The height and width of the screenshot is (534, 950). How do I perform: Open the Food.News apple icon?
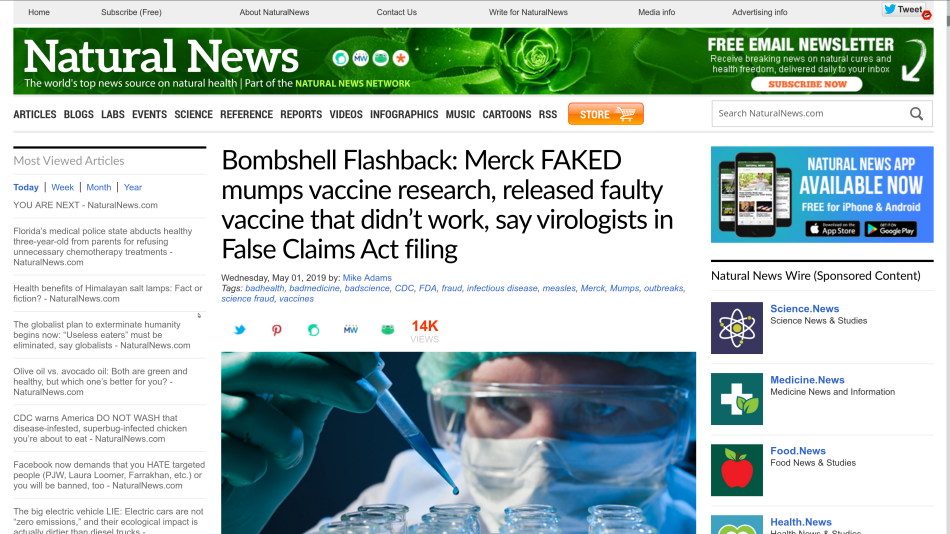pos(737,470)
